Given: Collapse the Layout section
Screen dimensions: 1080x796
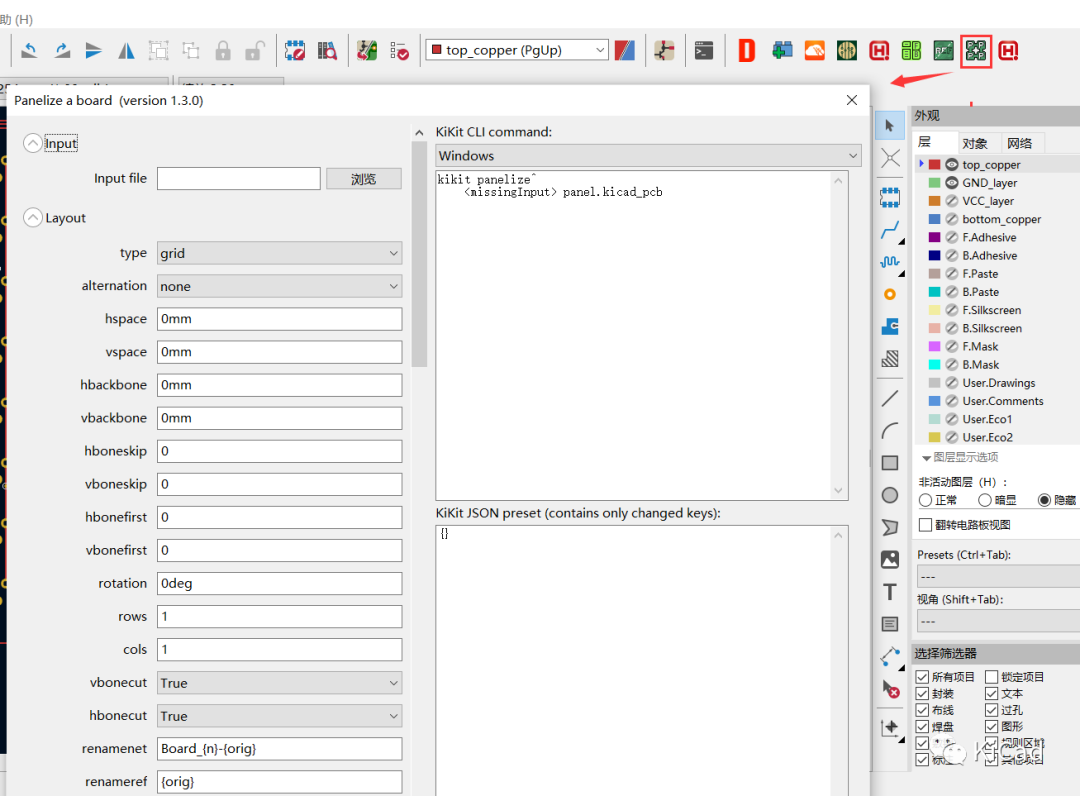Looking at the screenshot, I should point(32,218).
